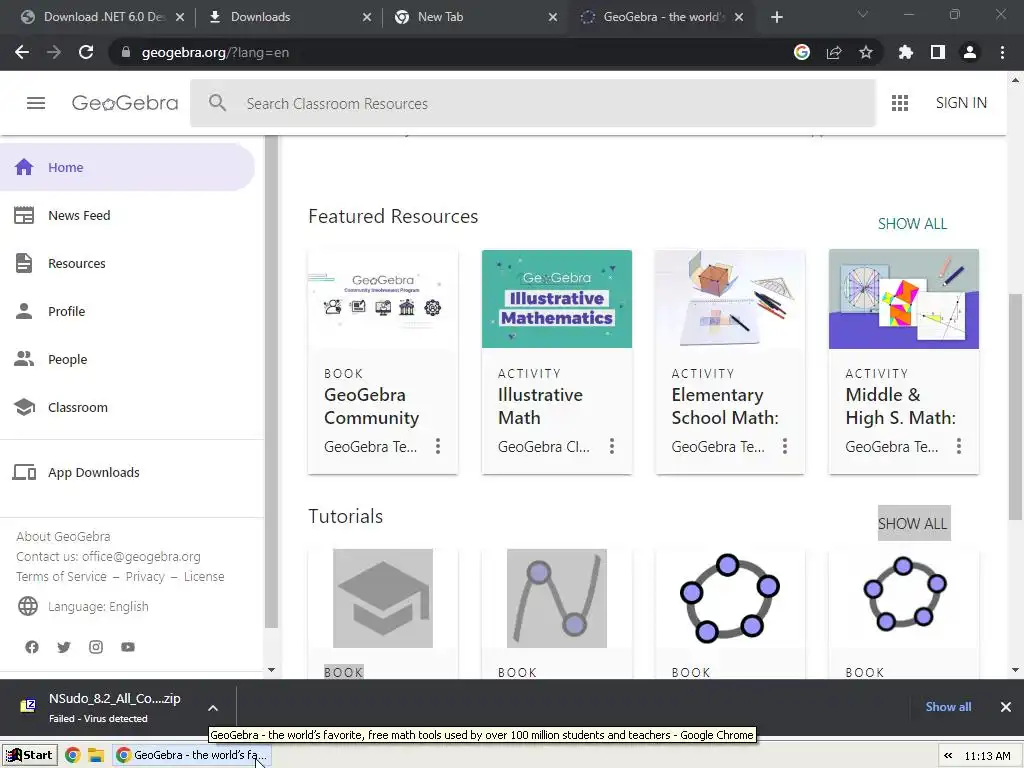Click the address bar URL
1024x768 pixels.
point(216,52)
